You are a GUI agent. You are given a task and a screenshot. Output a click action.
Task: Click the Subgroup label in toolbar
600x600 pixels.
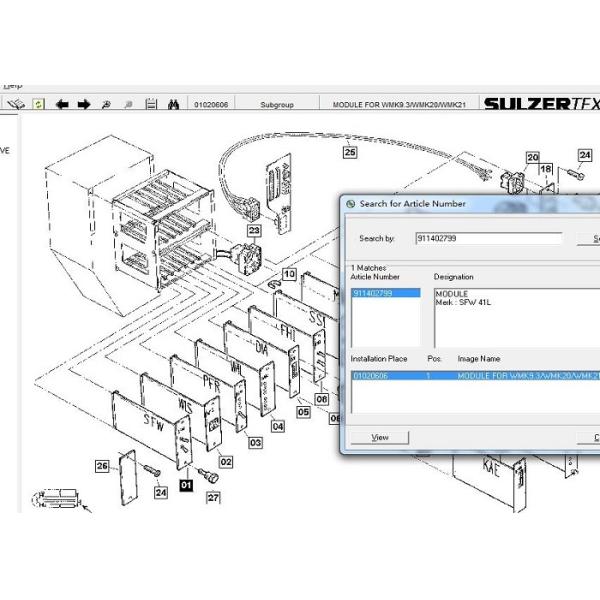(x=277, y=104)
